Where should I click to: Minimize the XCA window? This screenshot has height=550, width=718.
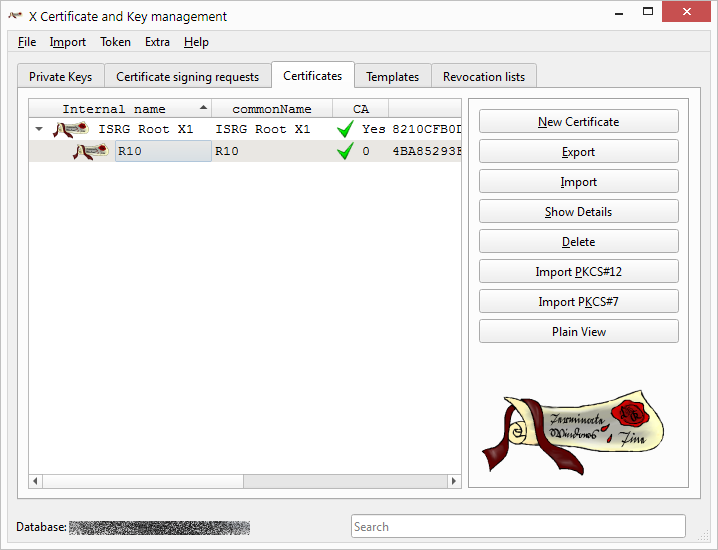click(619, 13)
